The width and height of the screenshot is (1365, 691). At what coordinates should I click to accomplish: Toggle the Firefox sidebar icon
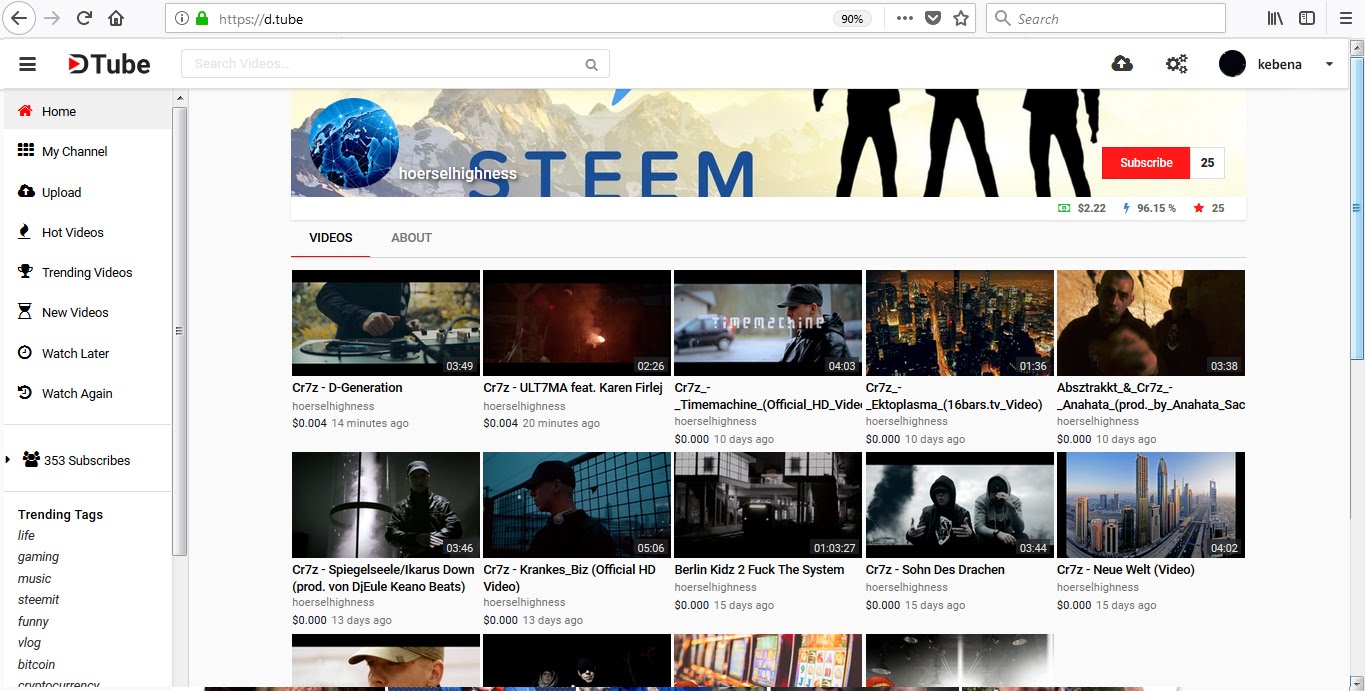pyautogui.click(x=1307, y=18)
